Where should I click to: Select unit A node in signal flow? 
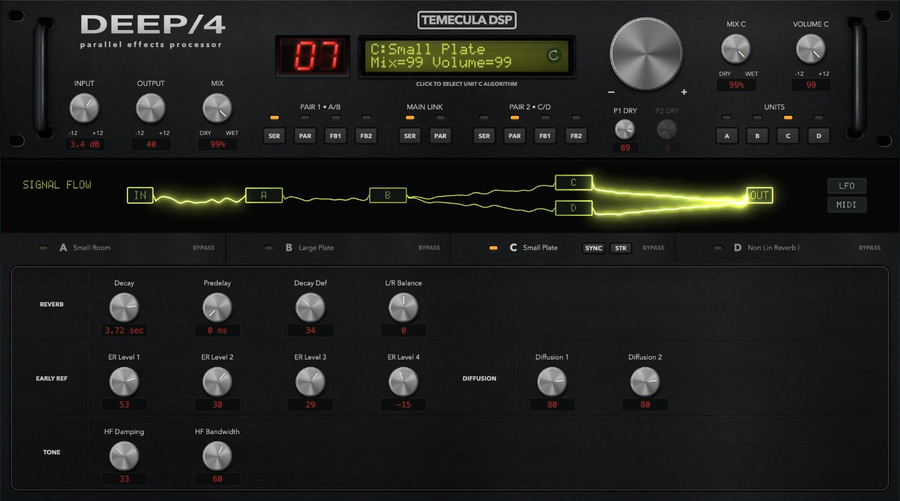[264, 195]
